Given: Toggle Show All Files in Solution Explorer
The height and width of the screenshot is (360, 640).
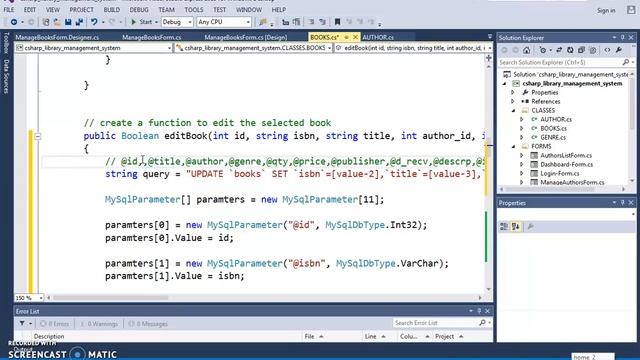Looking at the screenshot, I should (593, 50).
